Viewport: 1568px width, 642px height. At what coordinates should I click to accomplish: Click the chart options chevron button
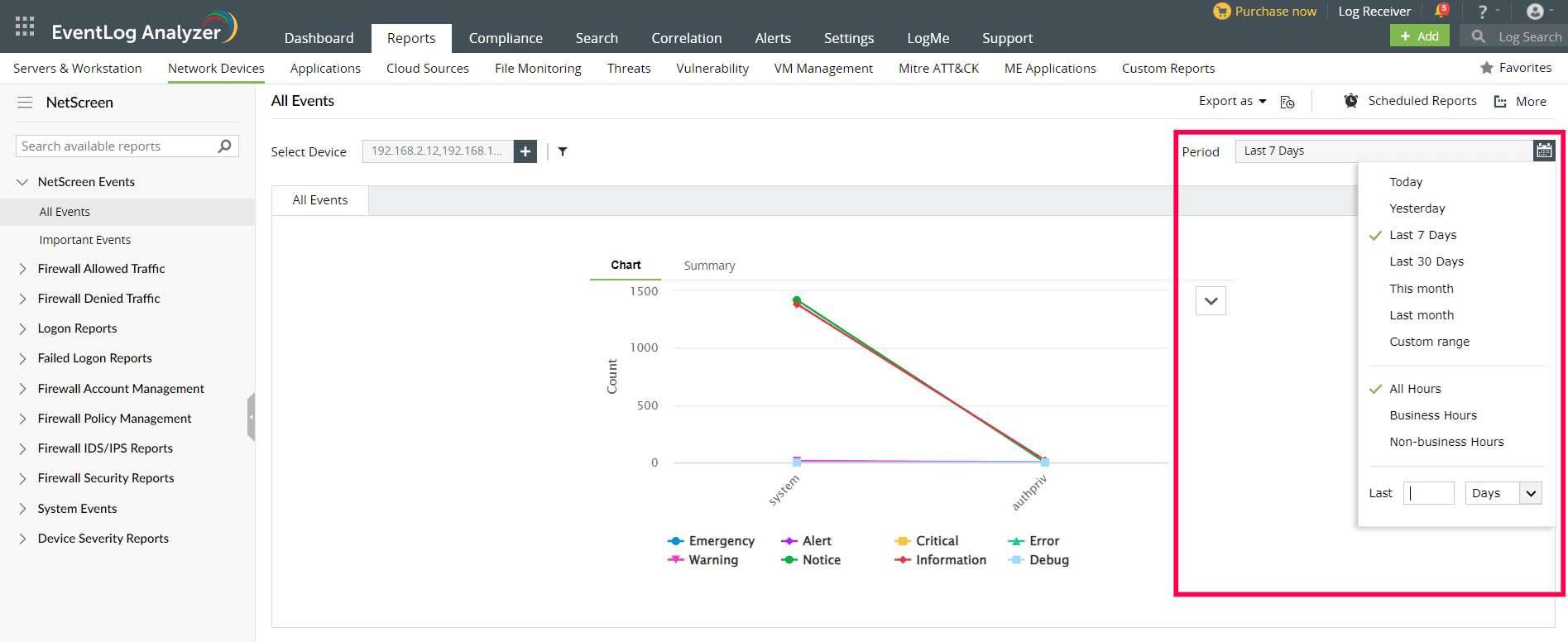[x=1211, y=301]
